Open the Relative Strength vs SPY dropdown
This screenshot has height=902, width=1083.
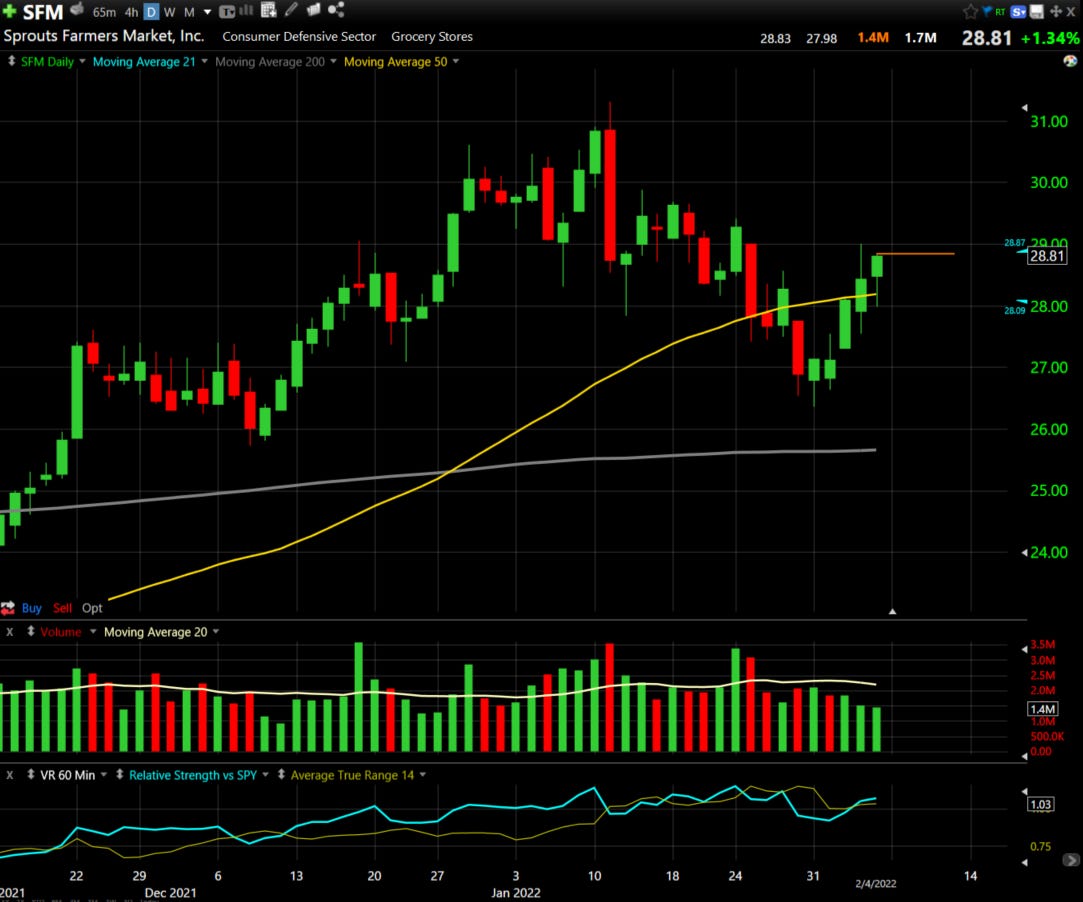pyautogui.click(x=265, y=775)
